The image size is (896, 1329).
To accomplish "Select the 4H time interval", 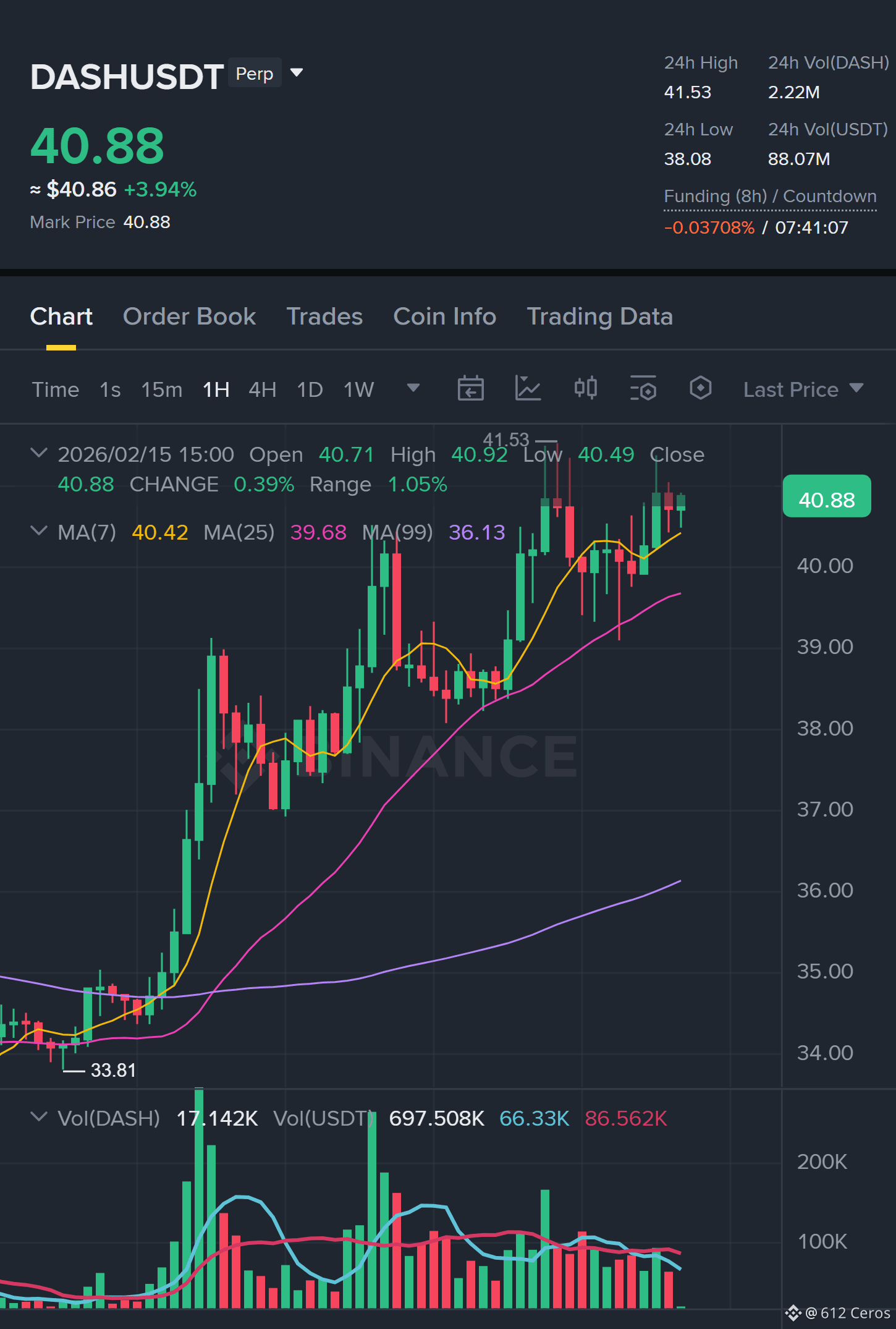I will (262, 390).
